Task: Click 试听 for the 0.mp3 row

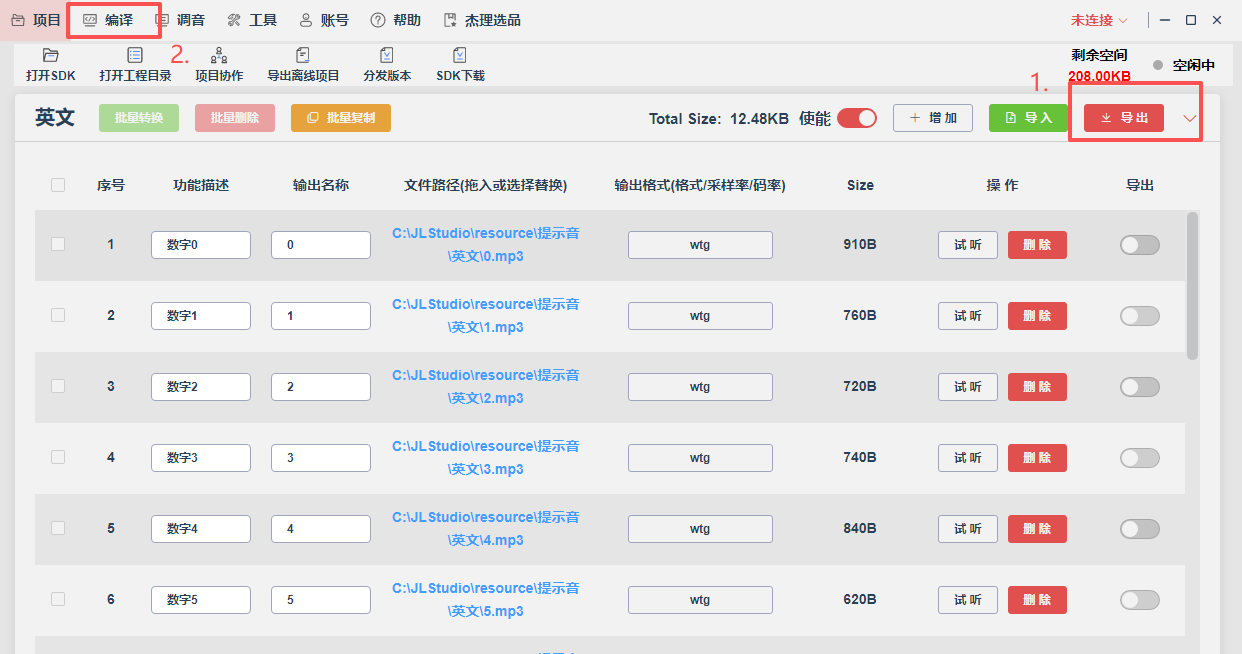Action: tap(968, 245)
